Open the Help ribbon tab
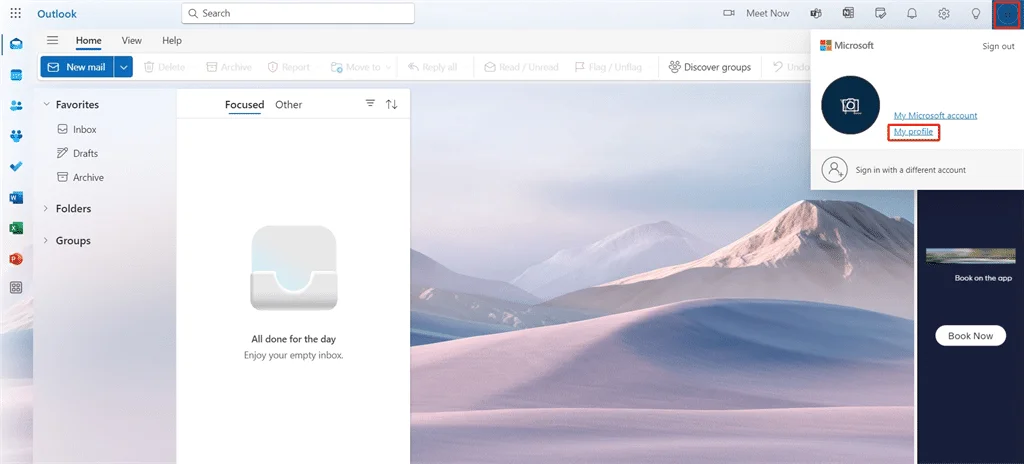The width and height of the screenshot is (1024, 464). (172, 41)
